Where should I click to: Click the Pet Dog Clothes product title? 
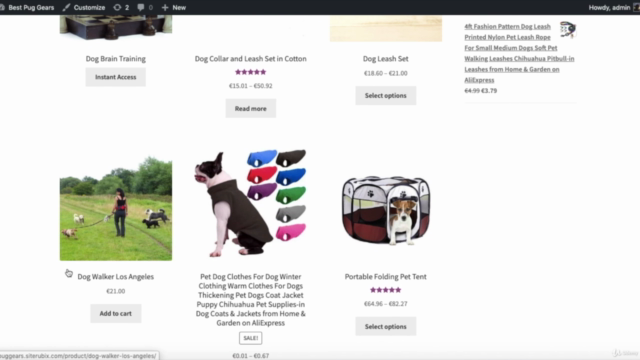coord(251,300)
